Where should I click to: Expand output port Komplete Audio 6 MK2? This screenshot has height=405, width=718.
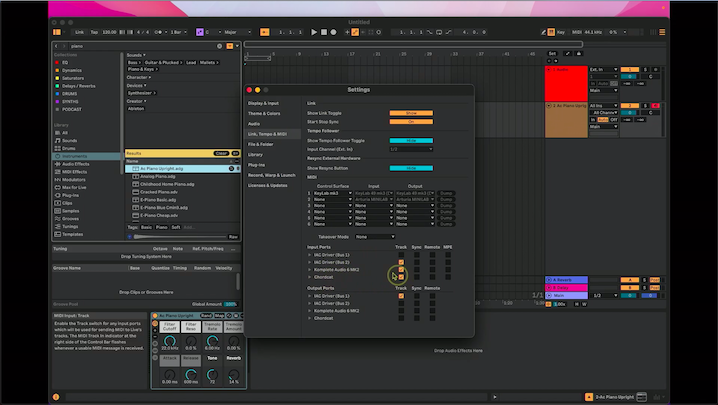pos(310,311)
